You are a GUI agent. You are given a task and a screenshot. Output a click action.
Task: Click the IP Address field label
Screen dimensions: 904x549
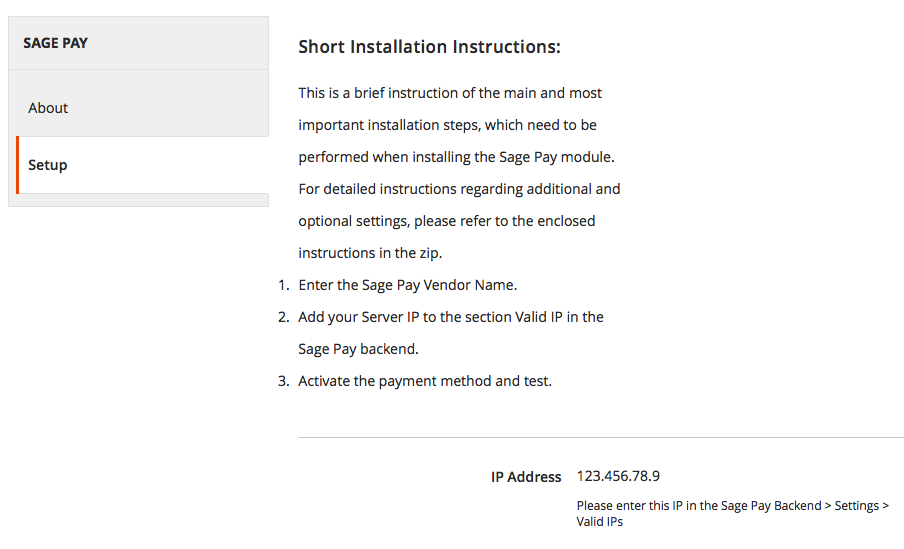(526, 477)
